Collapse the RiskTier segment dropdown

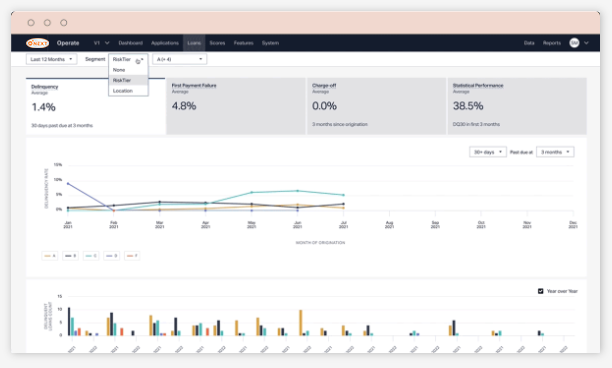click(128, 59)
